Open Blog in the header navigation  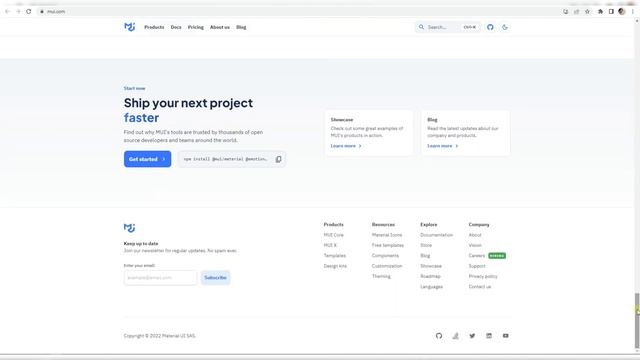click(x=241, y=27)
